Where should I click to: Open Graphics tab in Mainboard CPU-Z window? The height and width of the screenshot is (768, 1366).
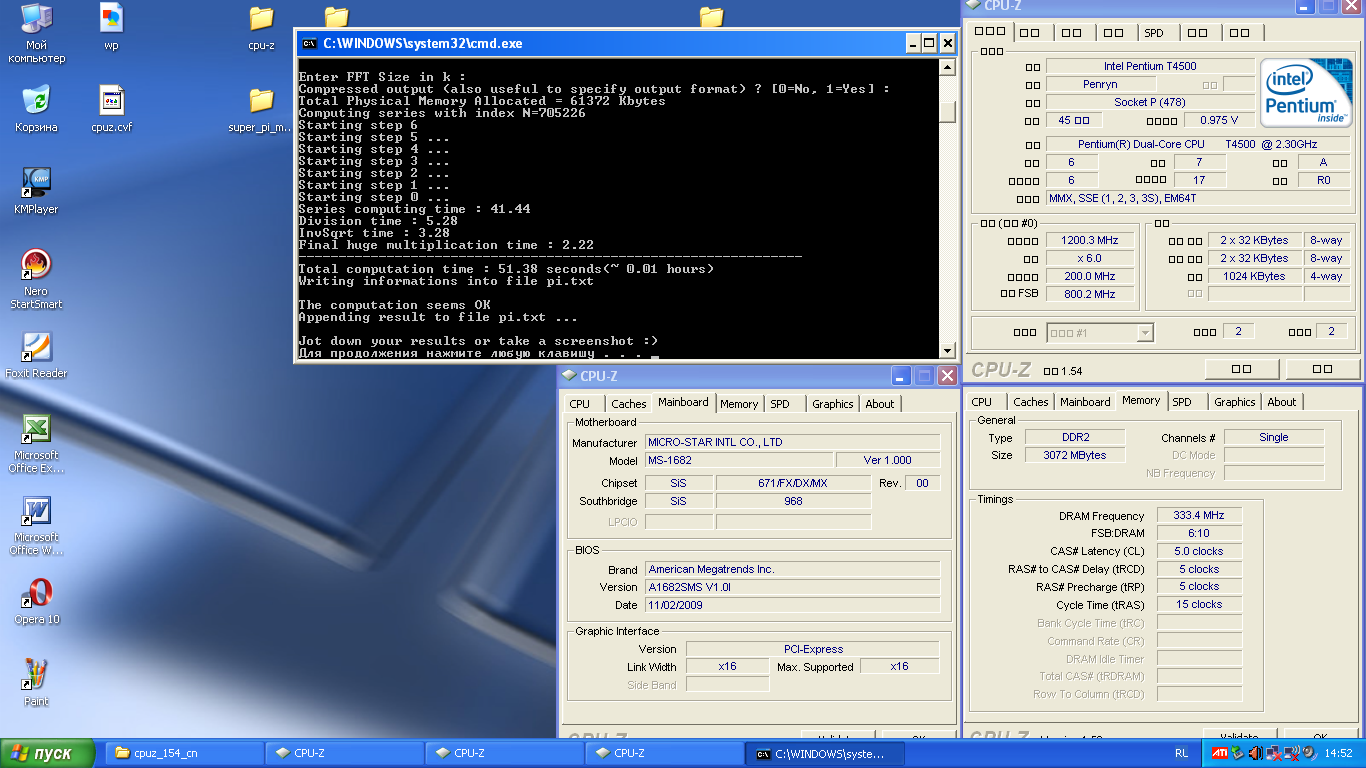pos(833,404)
